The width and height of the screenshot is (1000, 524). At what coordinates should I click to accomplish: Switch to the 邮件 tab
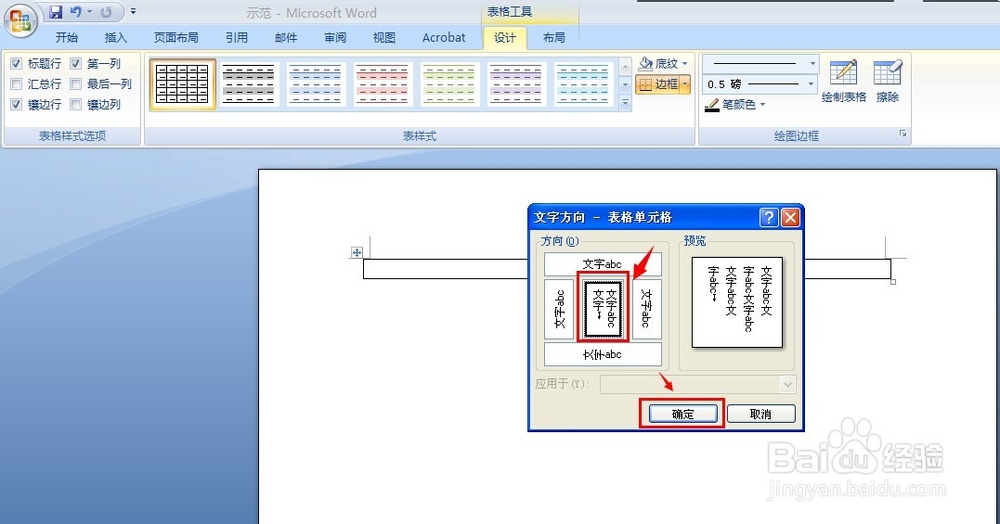[x=286, y=38]
